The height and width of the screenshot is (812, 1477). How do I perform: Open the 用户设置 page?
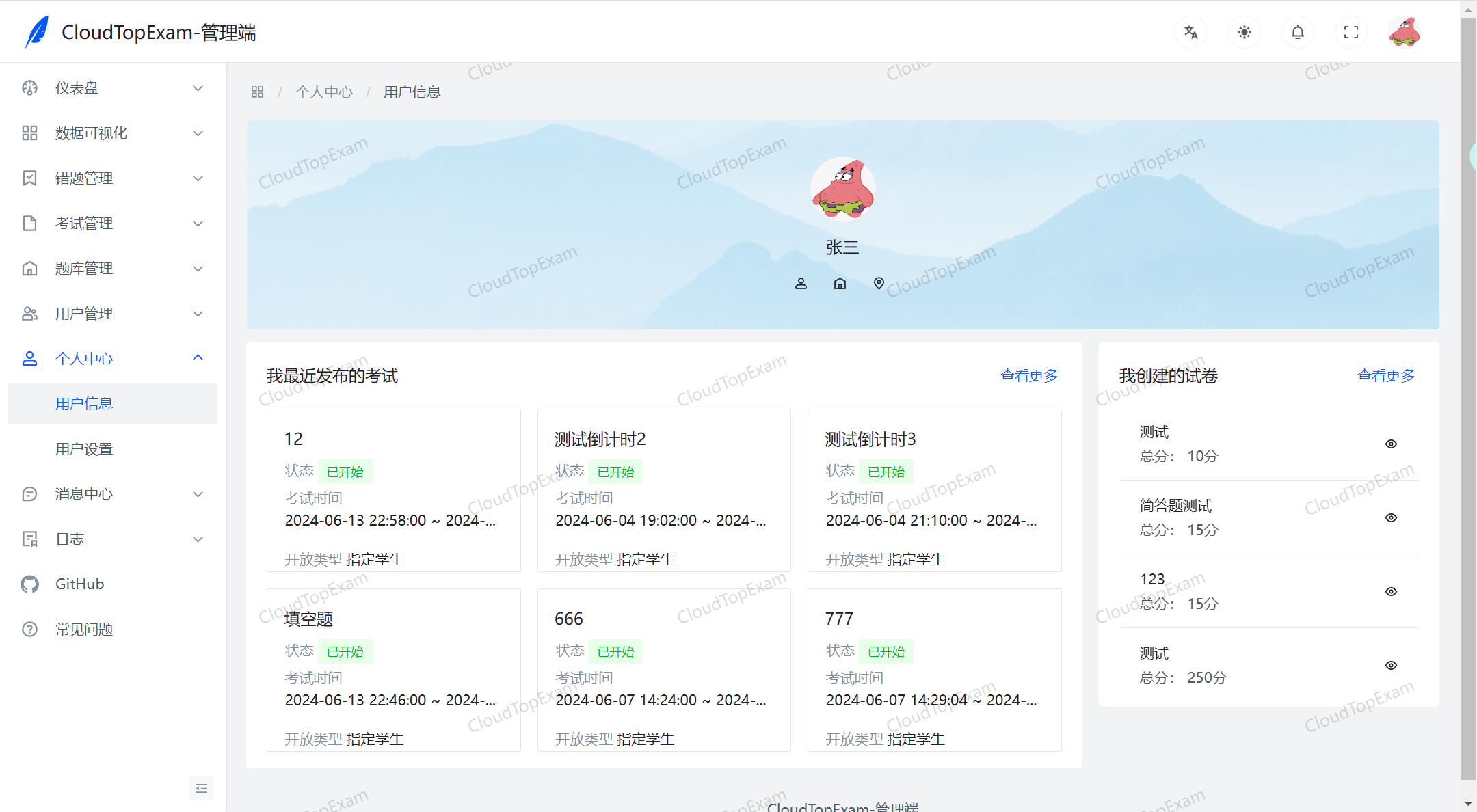pyautogui.click(x=84, y=448)
